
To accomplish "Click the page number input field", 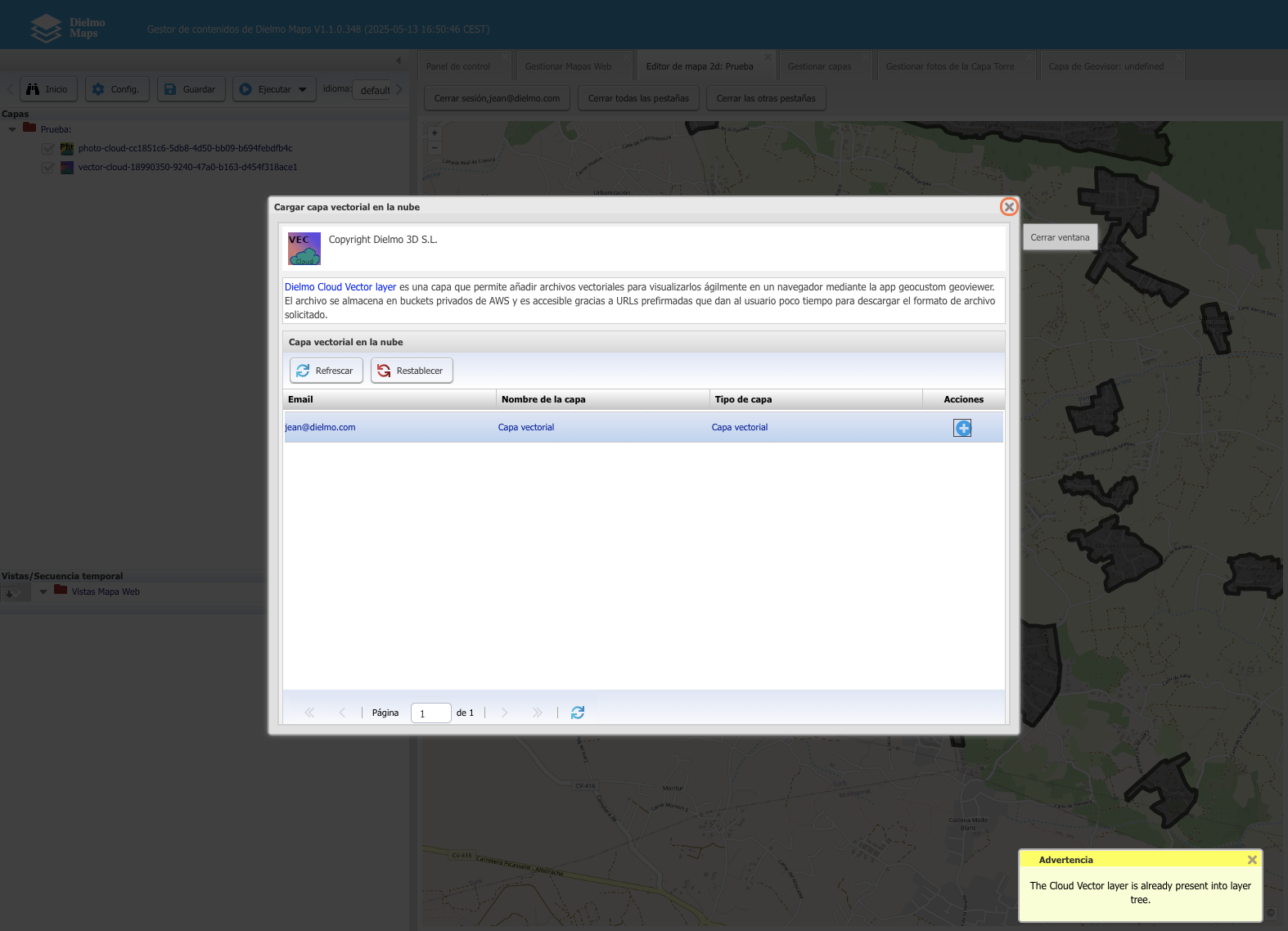I will click(x=431, y=713).
